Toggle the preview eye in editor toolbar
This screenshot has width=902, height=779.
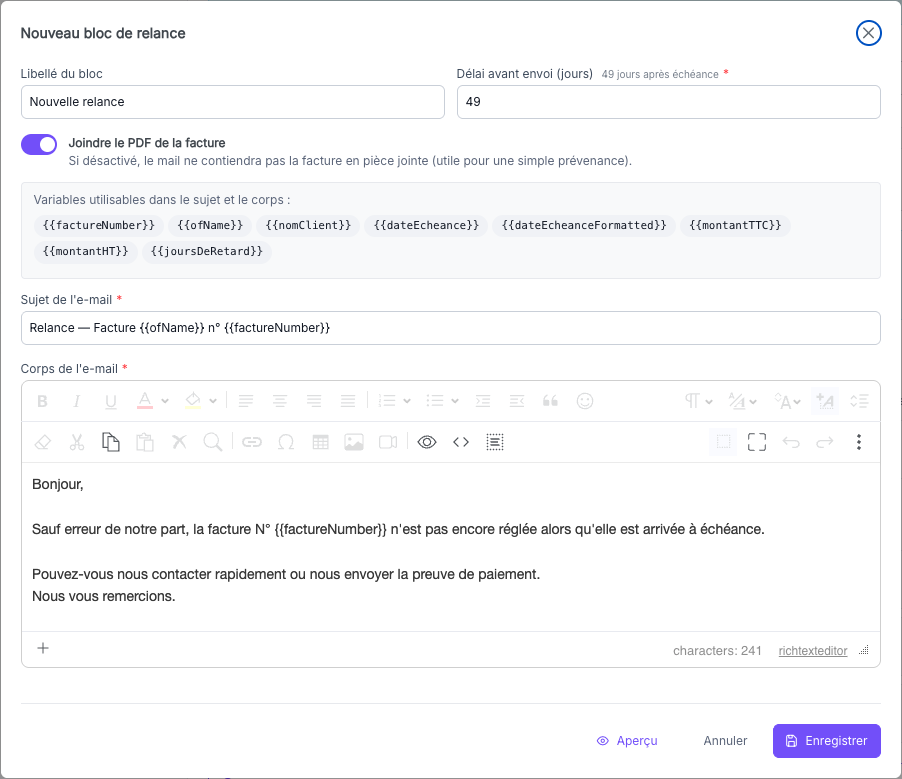[x=427, y=442]
